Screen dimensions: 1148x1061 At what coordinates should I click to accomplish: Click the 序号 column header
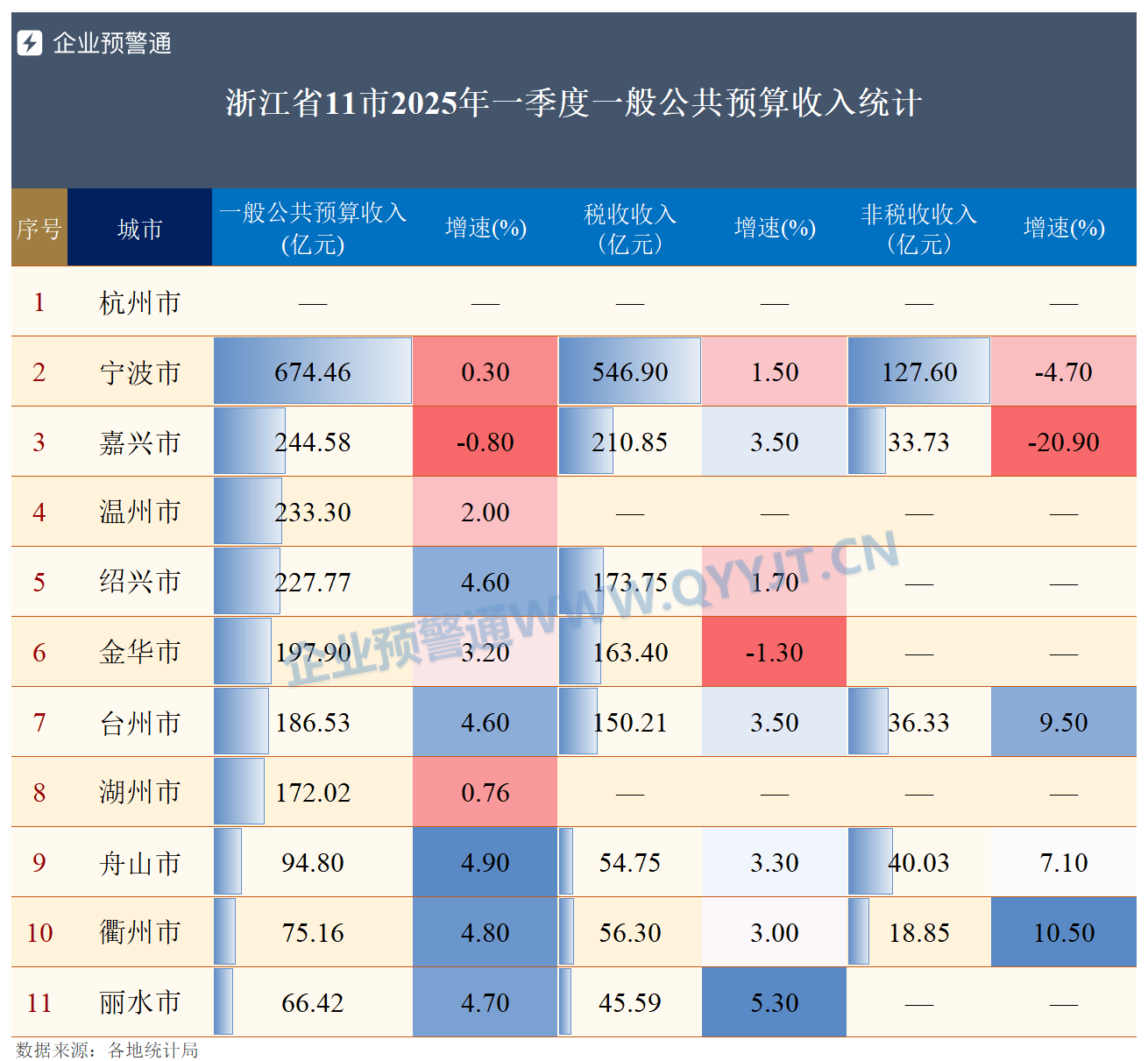point(39,228)
